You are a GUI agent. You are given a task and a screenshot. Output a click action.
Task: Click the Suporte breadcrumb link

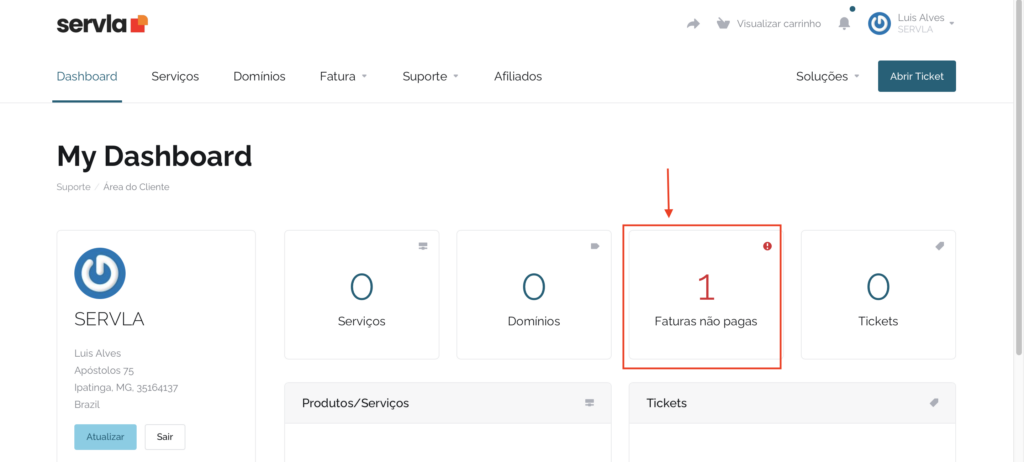click(x=73, y=187)
